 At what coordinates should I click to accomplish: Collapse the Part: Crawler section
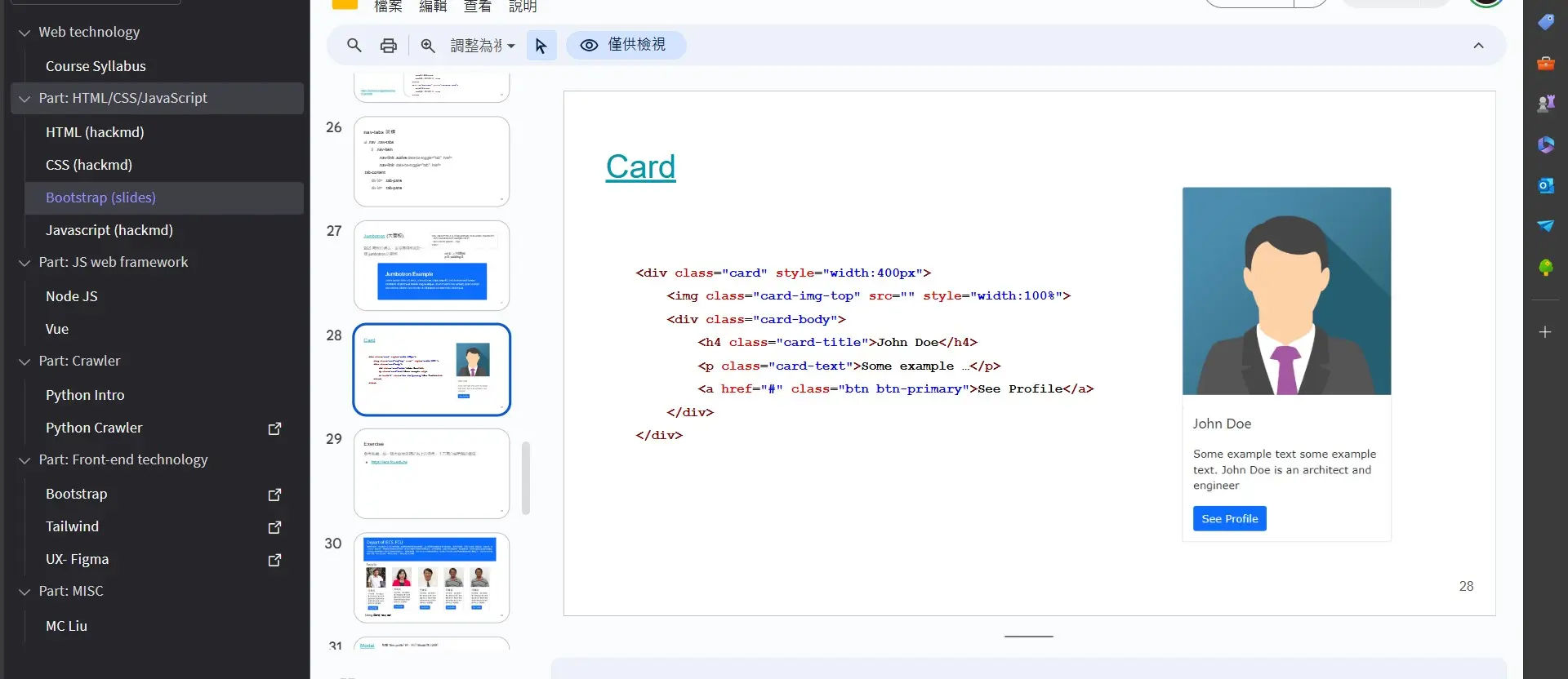click(24, 362)
